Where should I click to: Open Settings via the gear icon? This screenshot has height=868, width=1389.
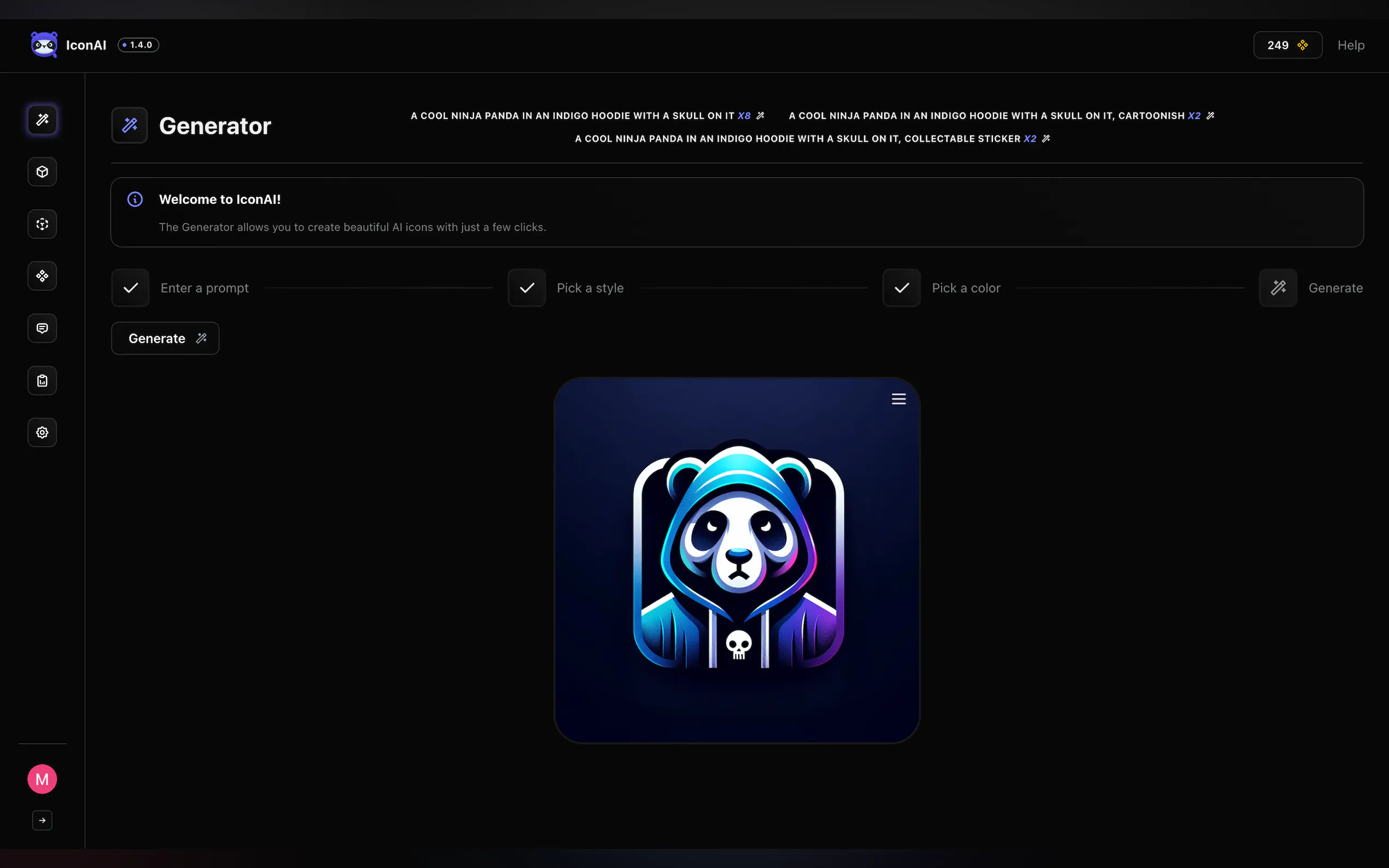tap(42, 432)
